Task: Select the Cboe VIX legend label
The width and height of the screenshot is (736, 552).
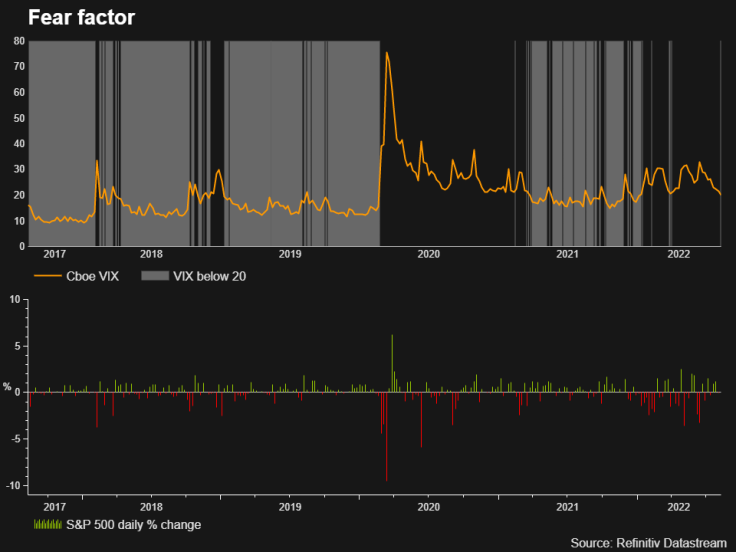Action: [x=92, y=276]
